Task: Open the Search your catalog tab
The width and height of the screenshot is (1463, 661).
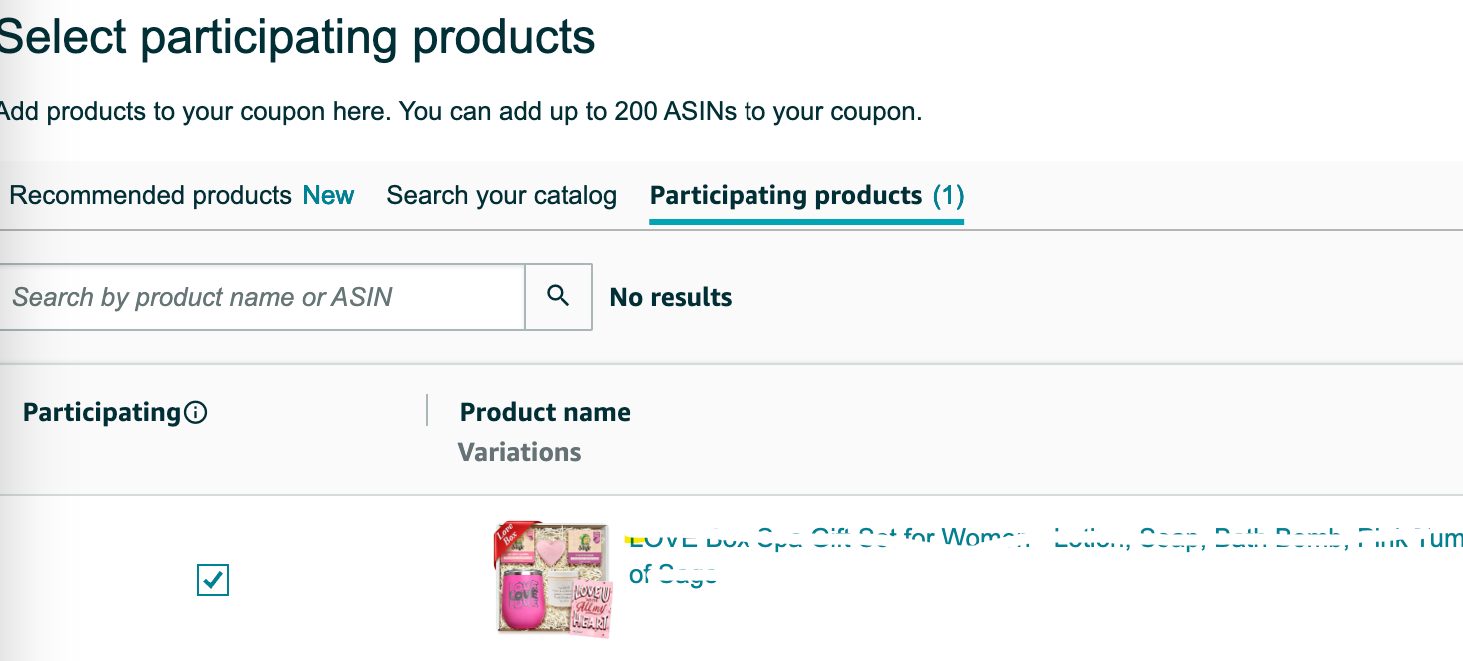Action: point(501,195)
